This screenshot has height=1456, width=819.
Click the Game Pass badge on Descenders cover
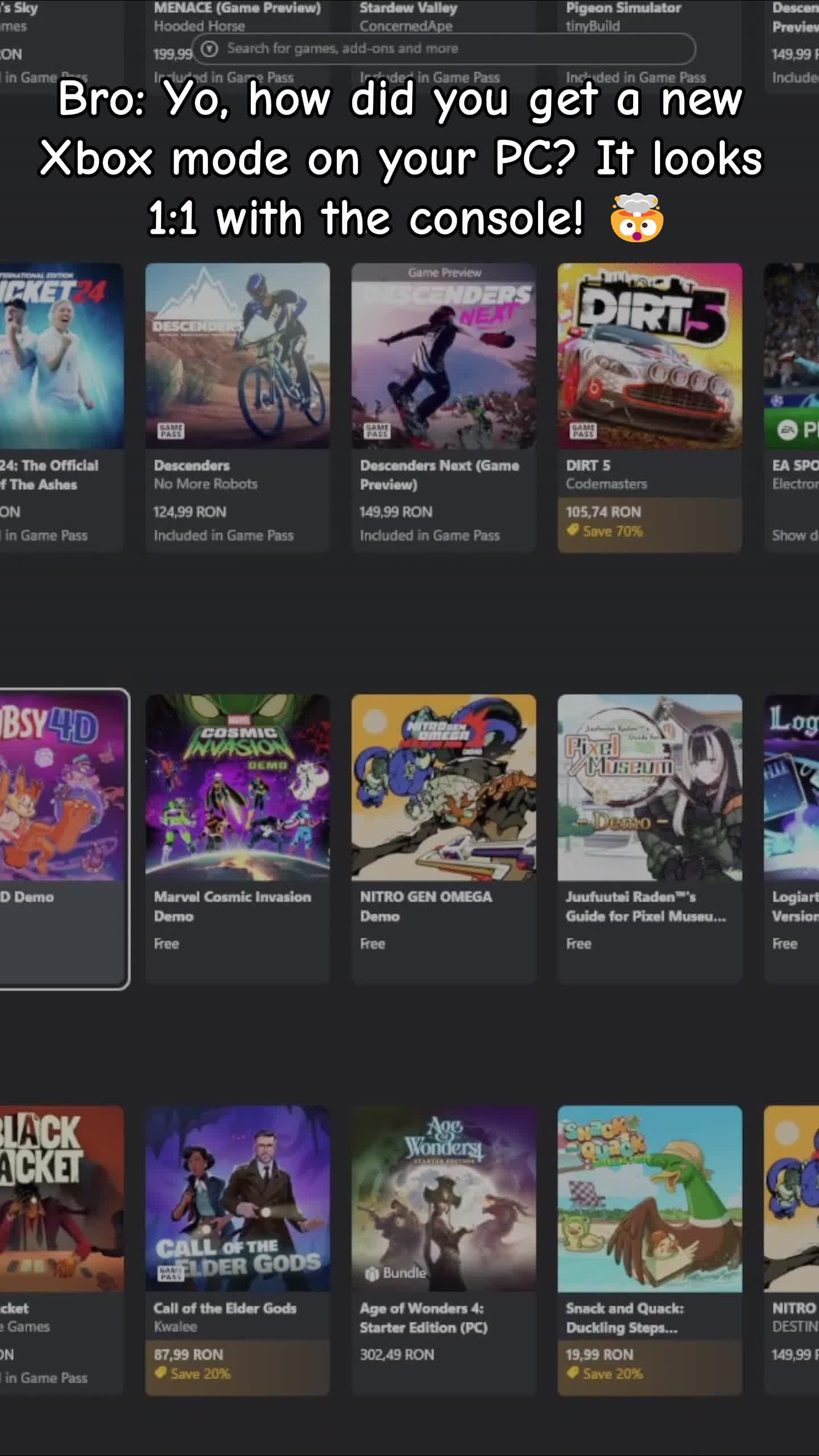[171, 431]
